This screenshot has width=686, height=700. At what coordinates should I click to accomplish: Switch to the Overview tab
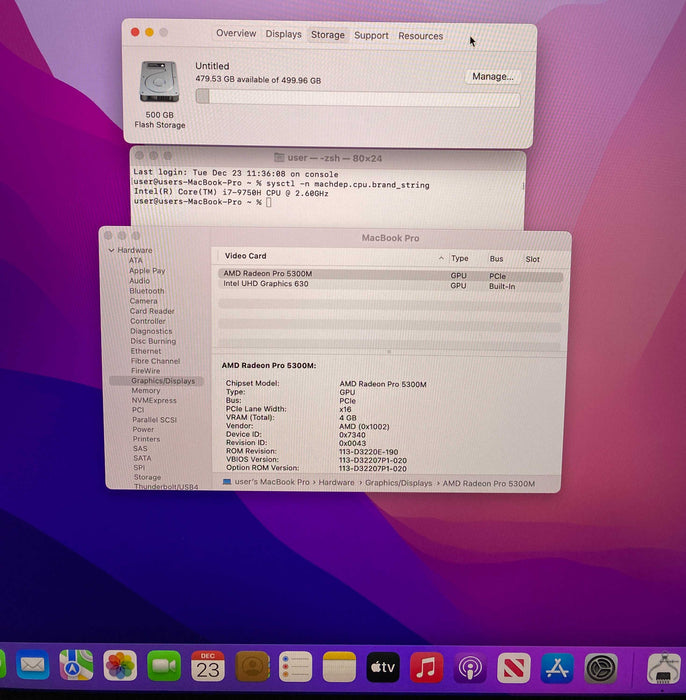[x=236, y=33]
